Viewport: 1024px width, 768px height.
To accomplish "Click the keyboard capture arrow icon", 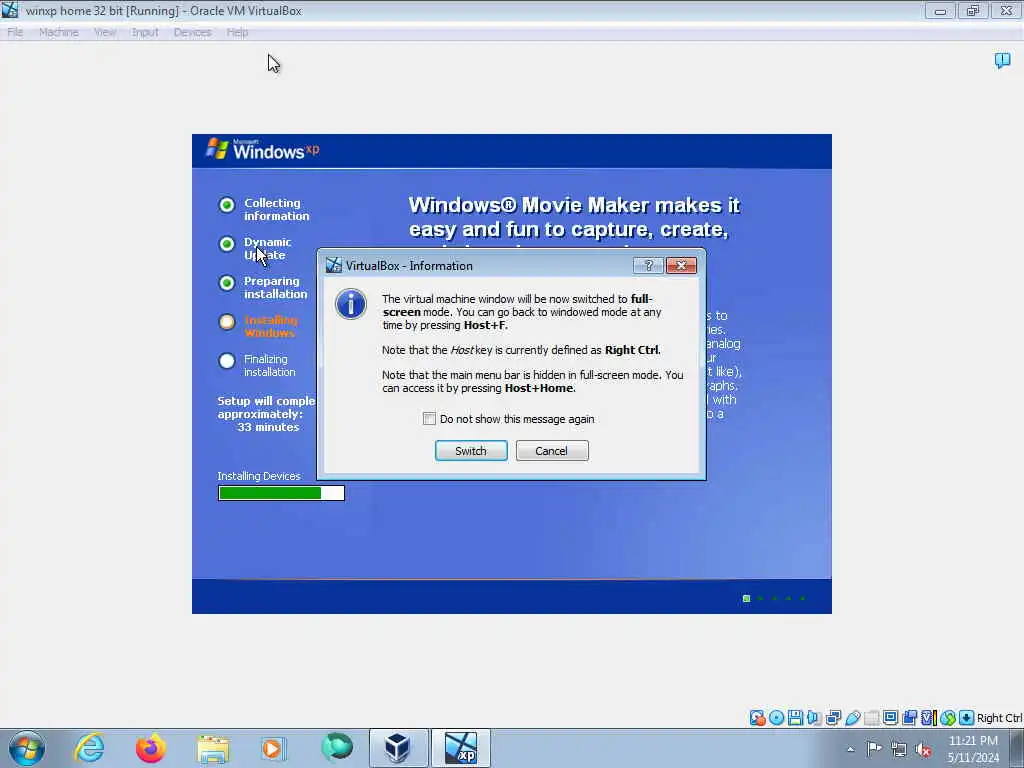I will point(967,718).
